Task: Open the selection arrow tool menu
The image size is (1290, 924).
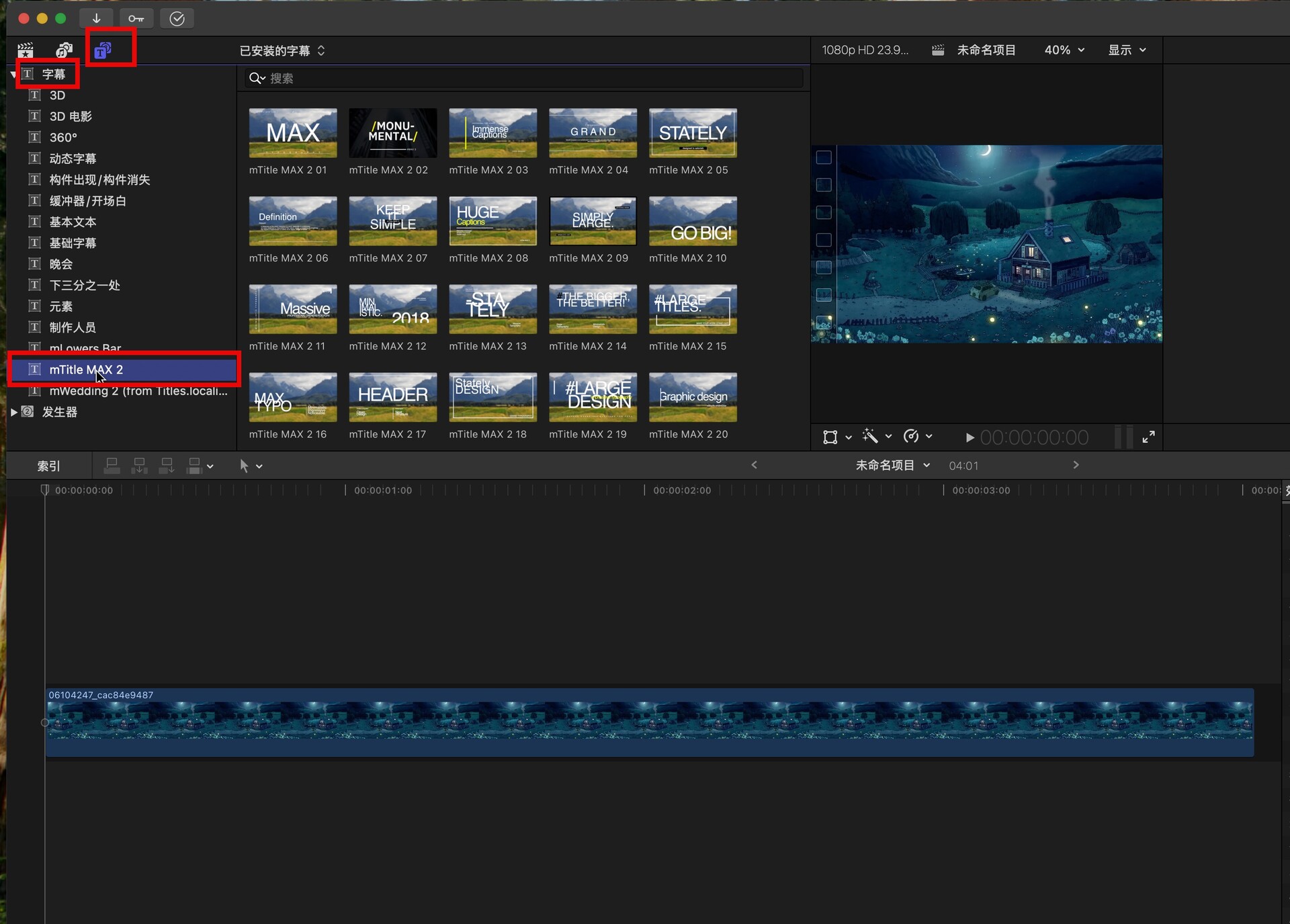Action: coord(251,466)
